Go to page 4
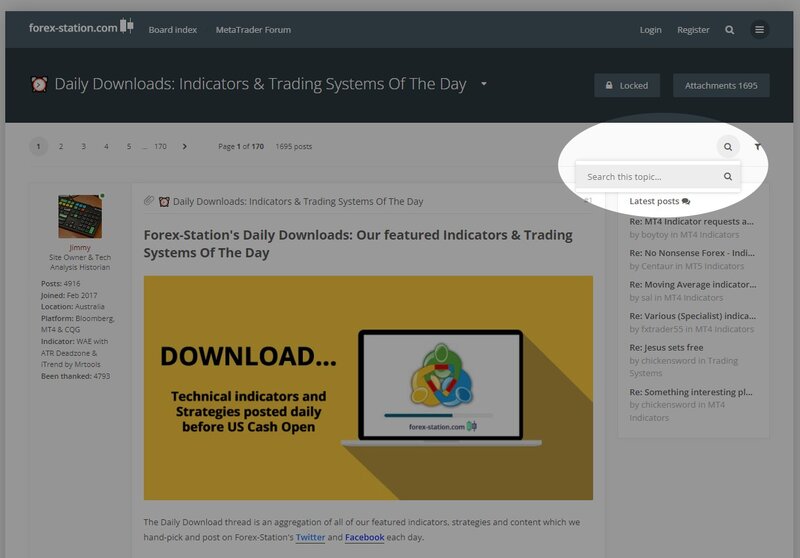 (106, 146)
